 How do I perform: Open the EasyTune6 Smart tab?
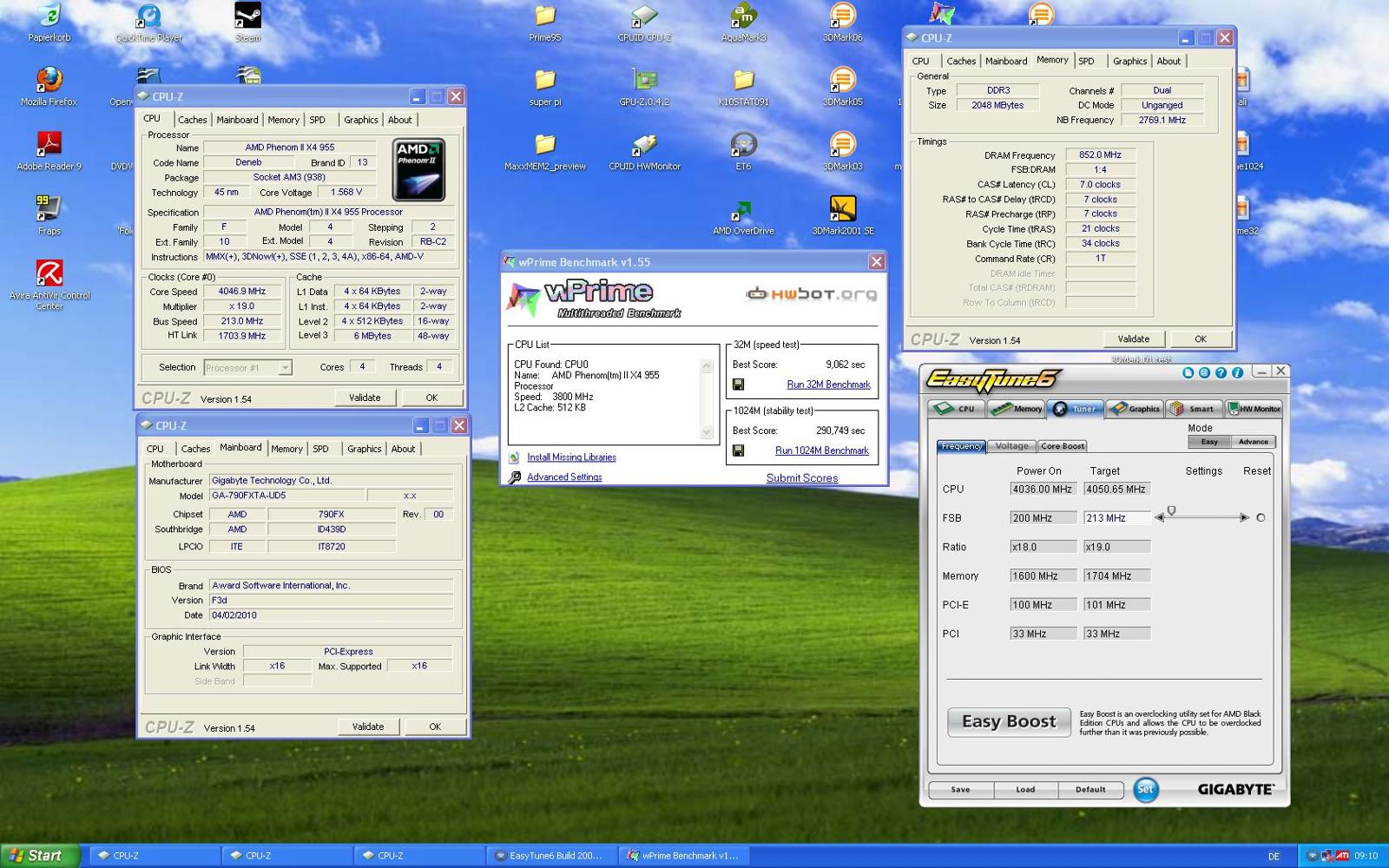(x=1195, y=409)
